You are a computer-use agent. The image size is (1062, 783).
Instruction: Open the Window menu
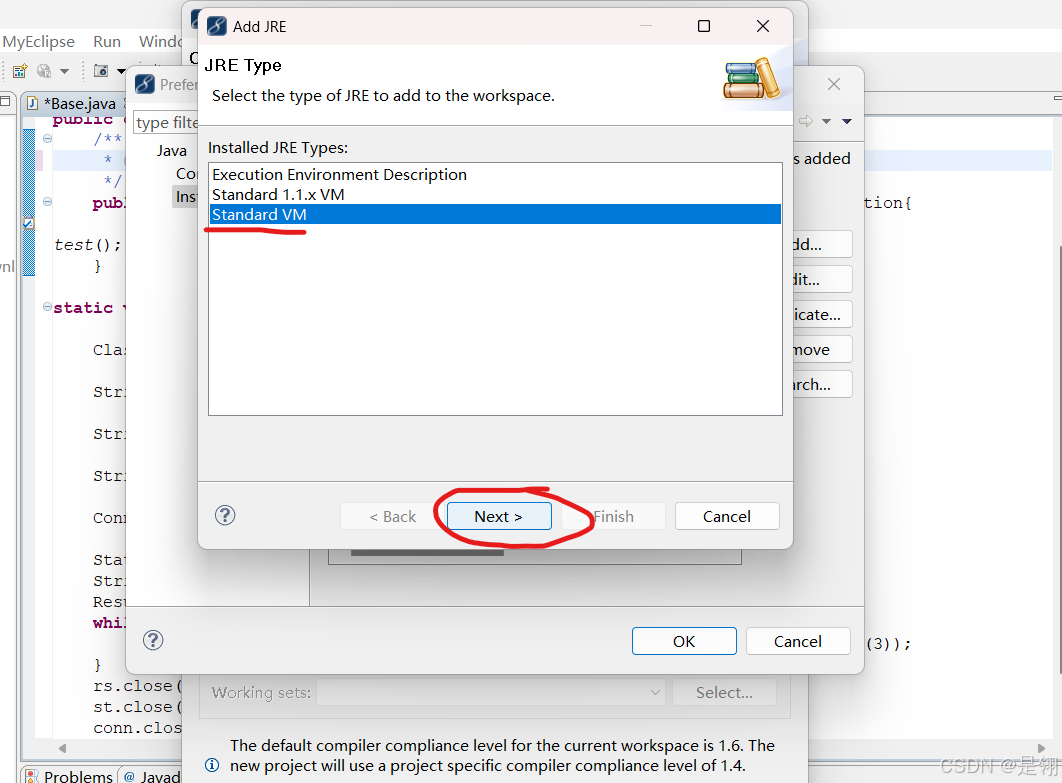160,41
